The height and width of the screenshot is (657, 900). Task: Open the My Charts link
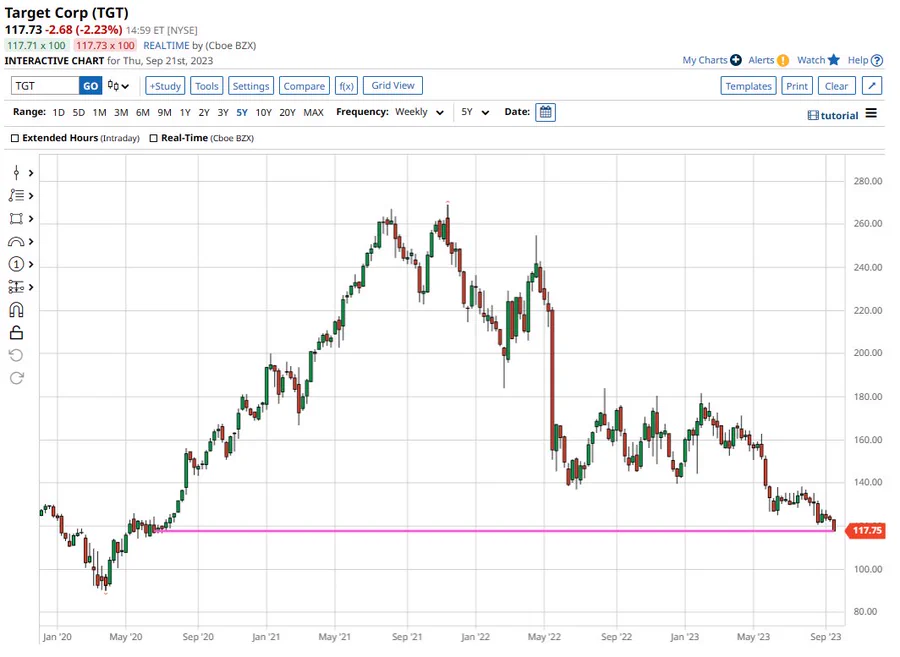tap(705, 60)
